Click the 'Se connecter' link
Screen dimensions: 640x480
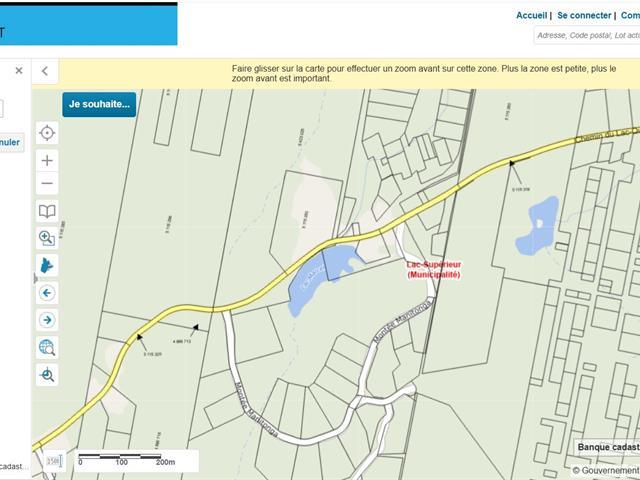click(584, 16)
